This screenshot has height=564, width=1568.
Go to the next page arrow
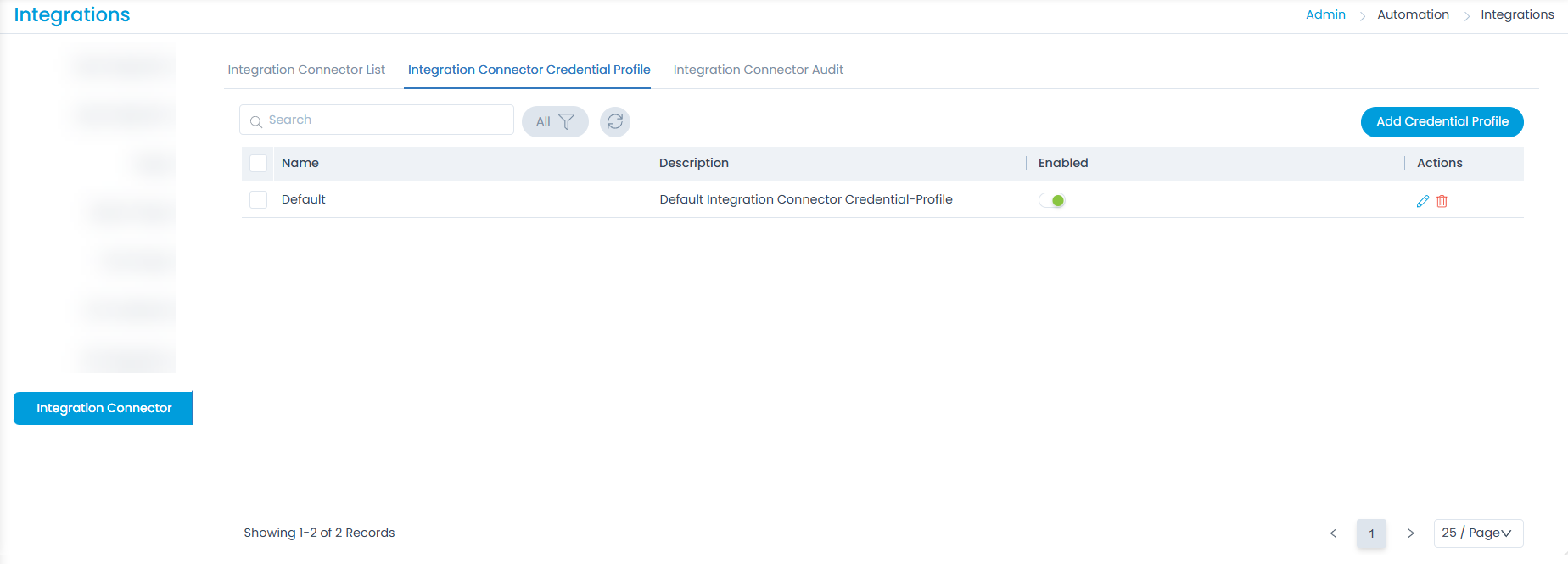[x=1410, y=533]
